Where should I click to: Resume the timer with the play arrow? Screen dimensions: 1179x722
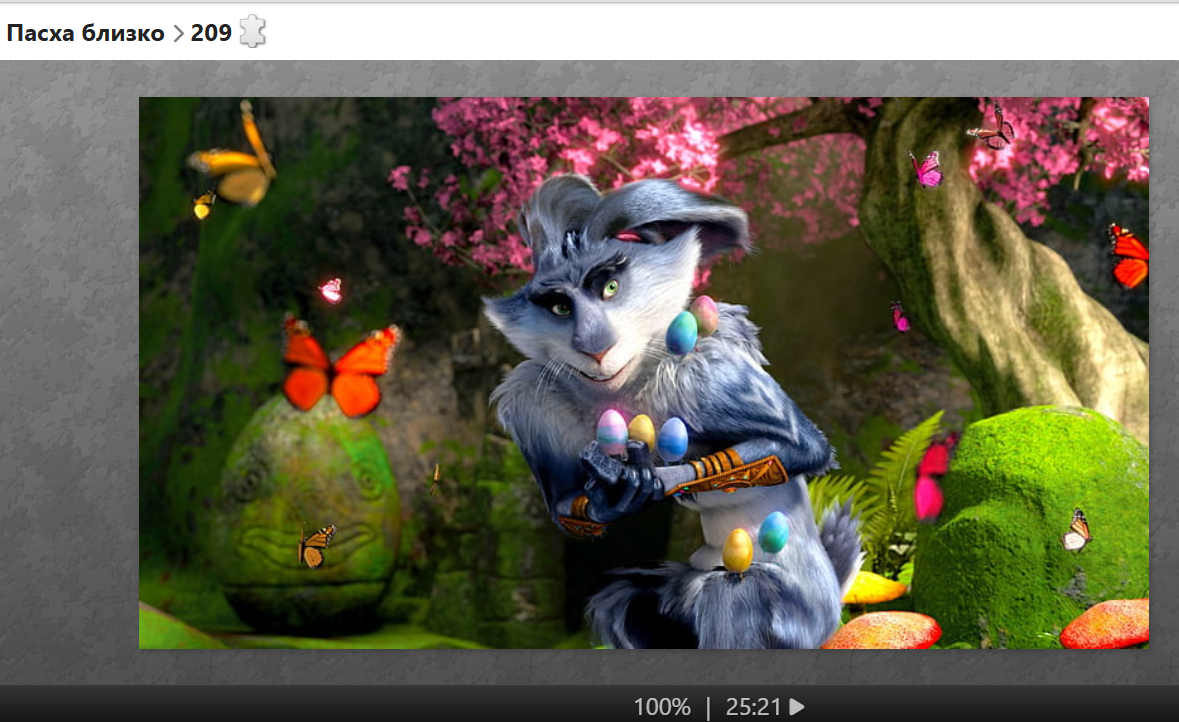coord(797,707)
